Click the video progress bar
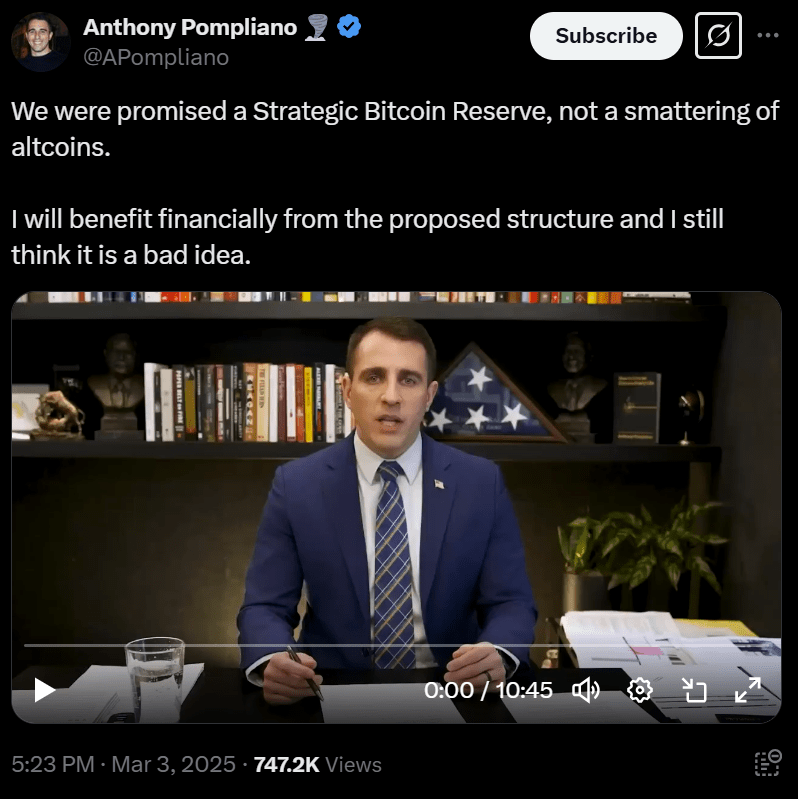 (396, 645)
